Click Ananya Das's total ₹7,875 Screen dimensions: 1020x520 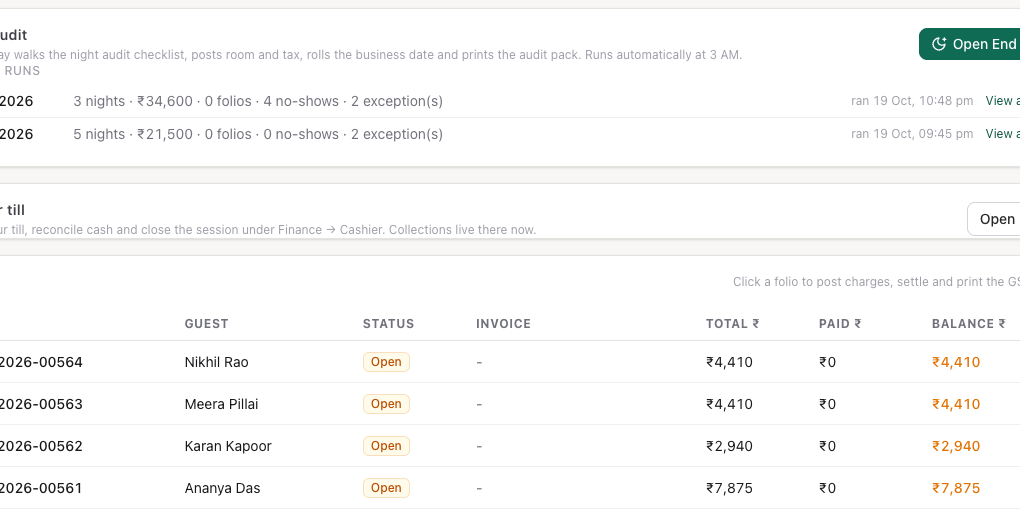729,488
